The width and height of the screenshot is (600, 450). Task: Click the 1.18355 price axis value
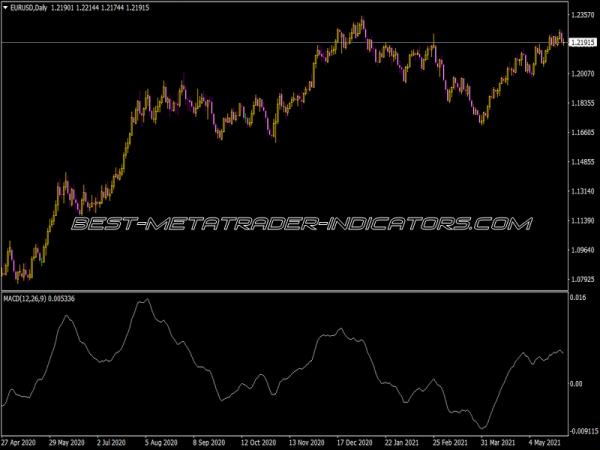pyautogui.click(x=583, y=103)
